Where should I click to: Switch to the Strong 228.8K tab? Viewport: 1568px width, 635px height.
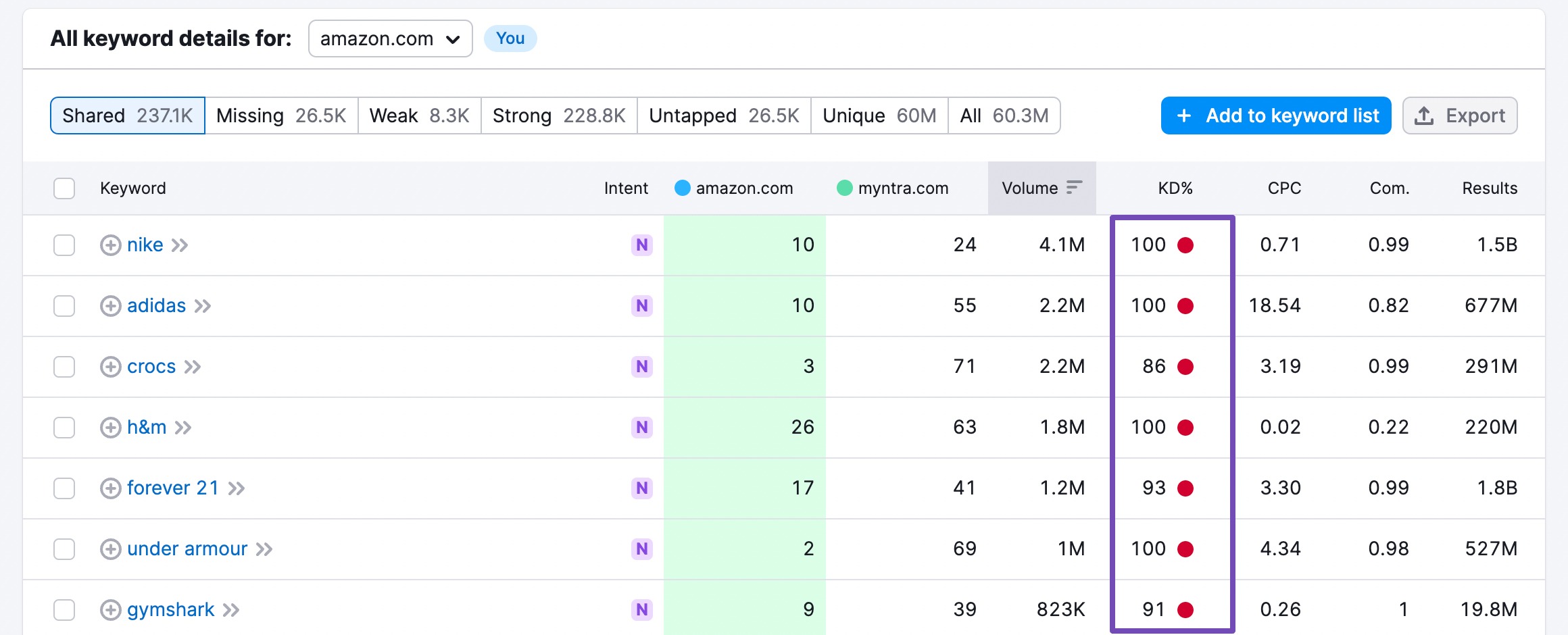point(559,116)
